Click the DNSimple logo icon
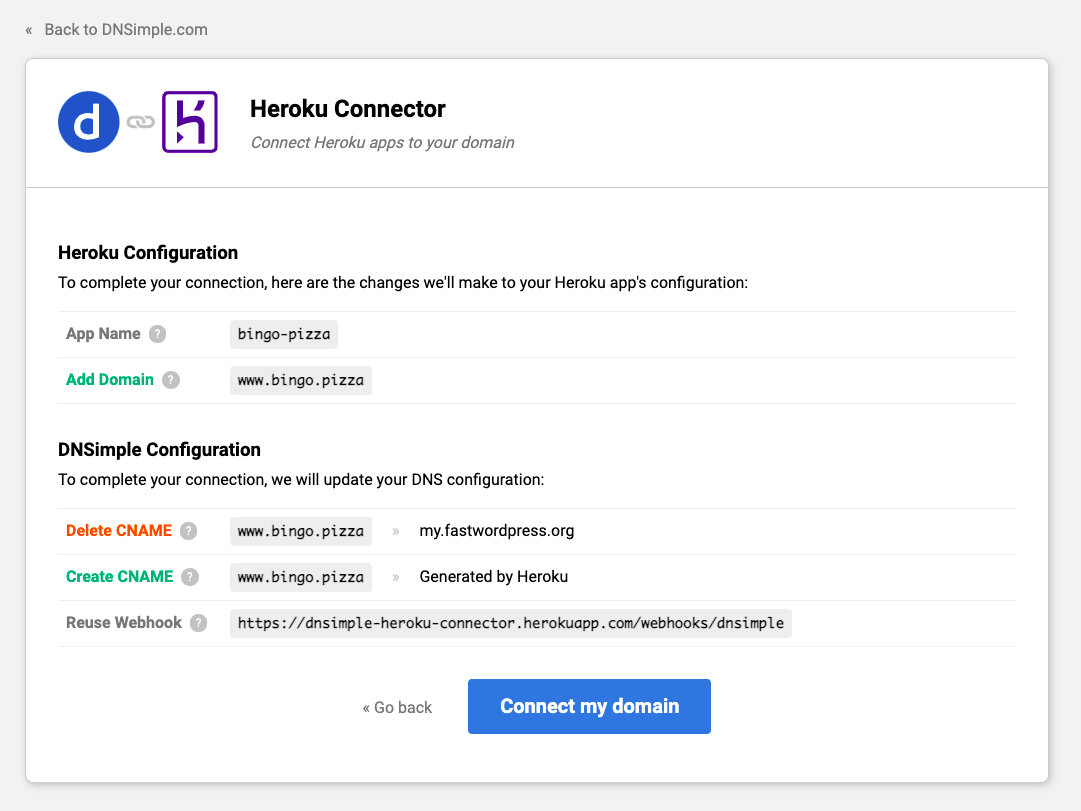 pos(88,121)
